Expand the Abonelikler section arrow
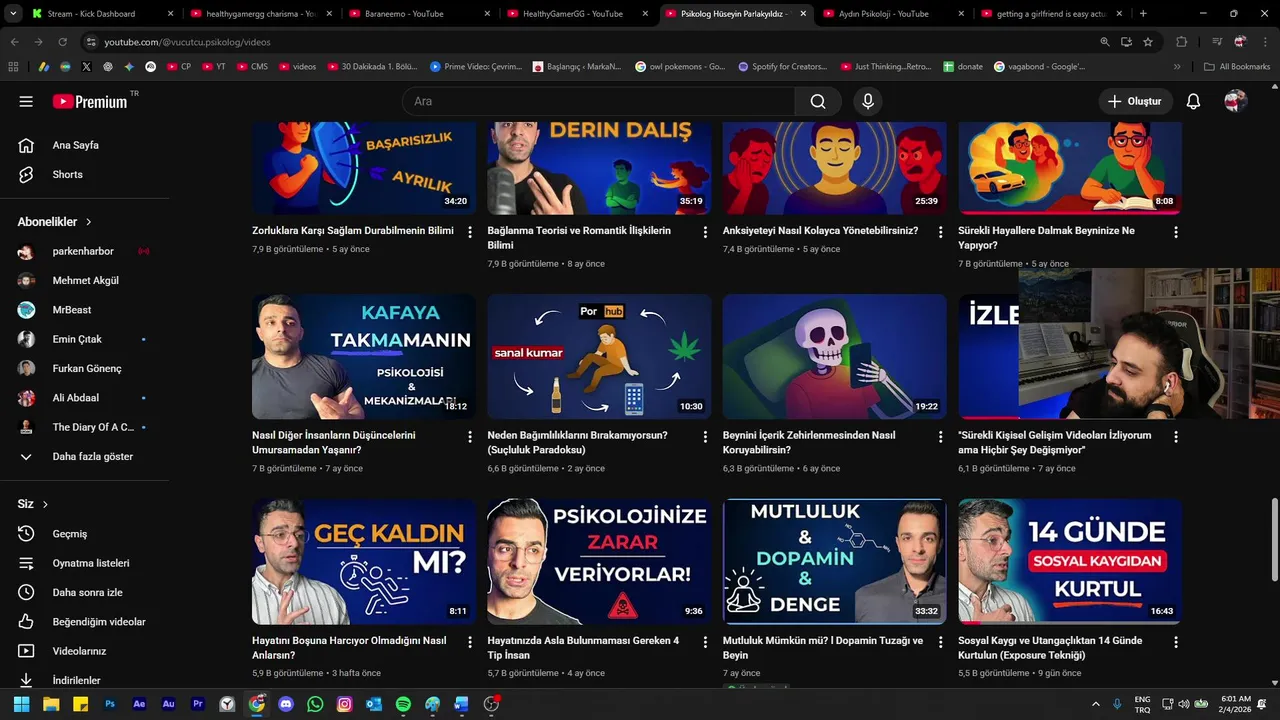The height and width of the screenshot is (720, 1280). (x=88, y=222)
